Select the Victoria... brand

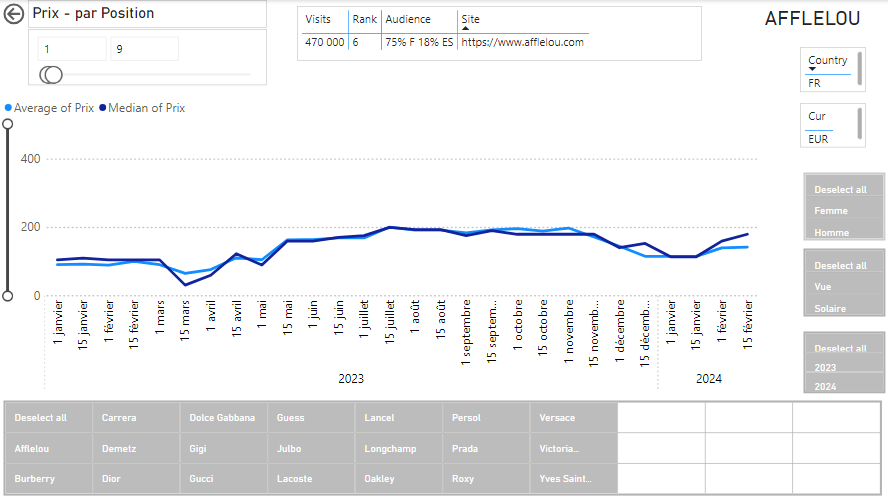point(573,448)
